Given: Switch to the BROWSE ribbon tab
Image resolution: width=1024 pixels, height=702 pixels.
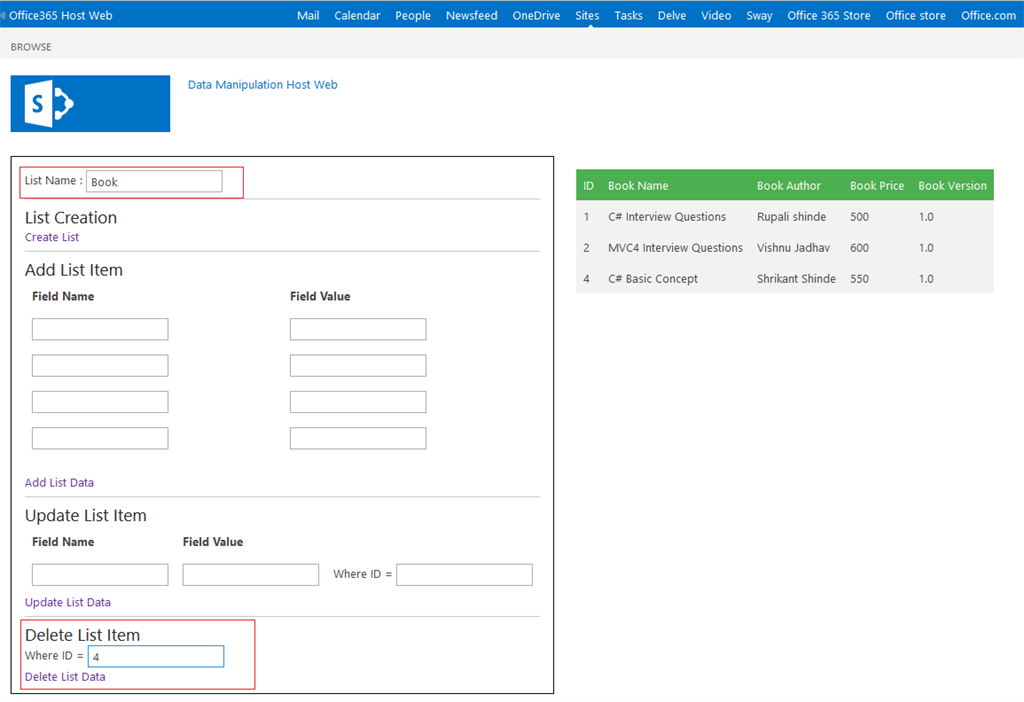Looking at the screenshot, I should 31,47.
